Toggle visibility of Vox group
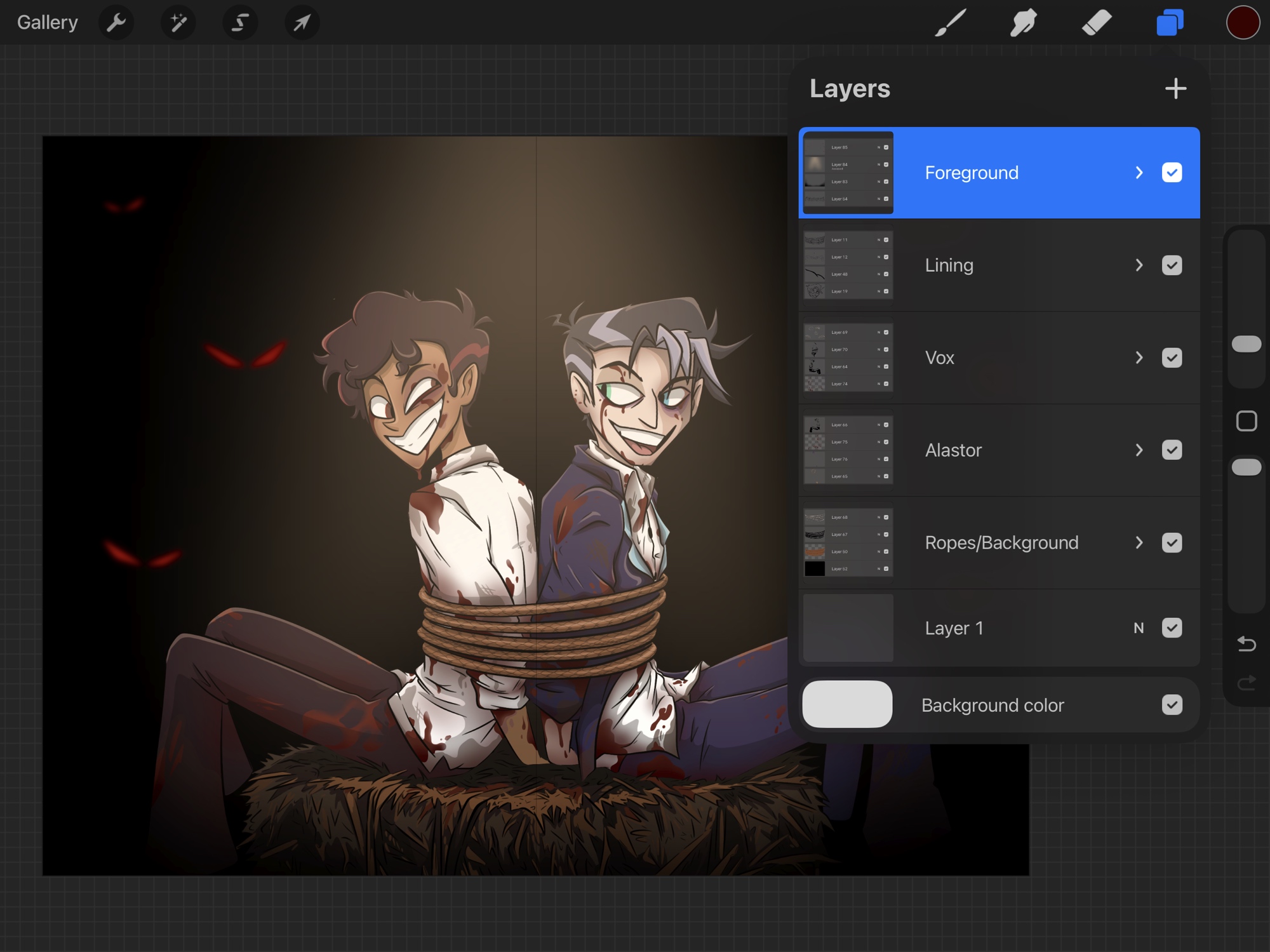1270x952 pixels. tap(1172, 358)
